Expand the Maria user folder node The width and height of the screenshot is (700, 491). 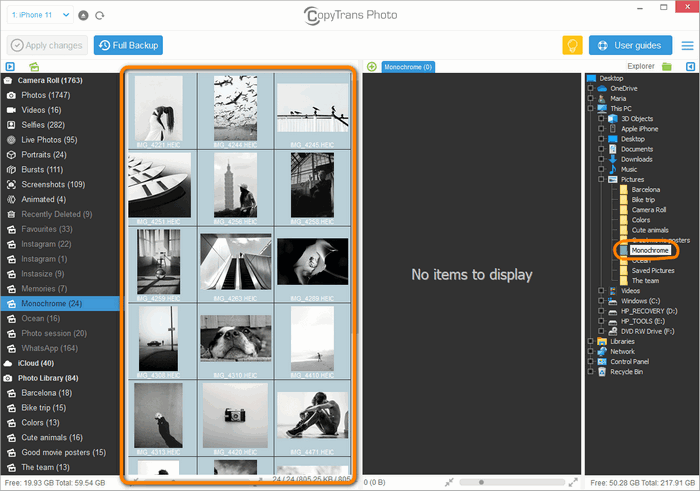click(x=591, y=99)
